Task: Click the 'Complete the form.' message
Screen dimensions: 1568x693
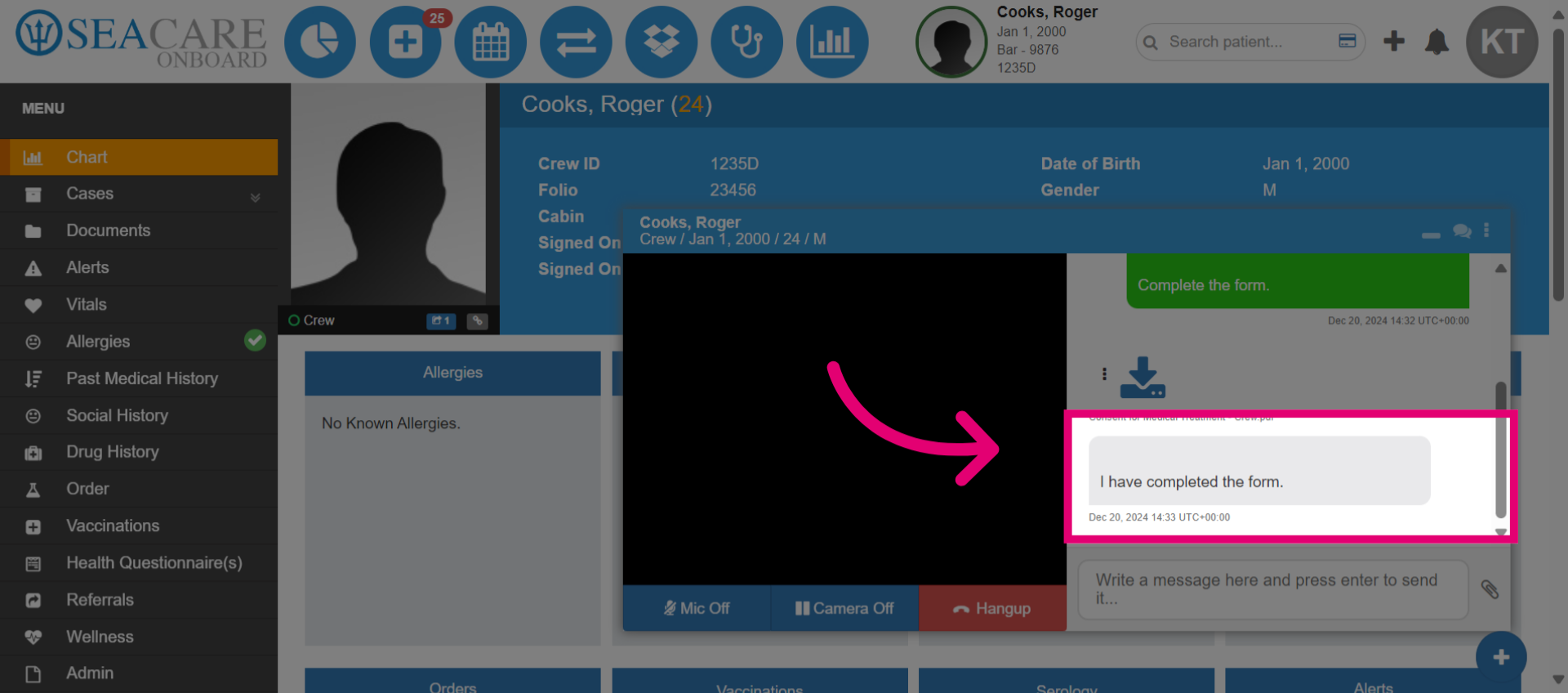Action: 1298,279
